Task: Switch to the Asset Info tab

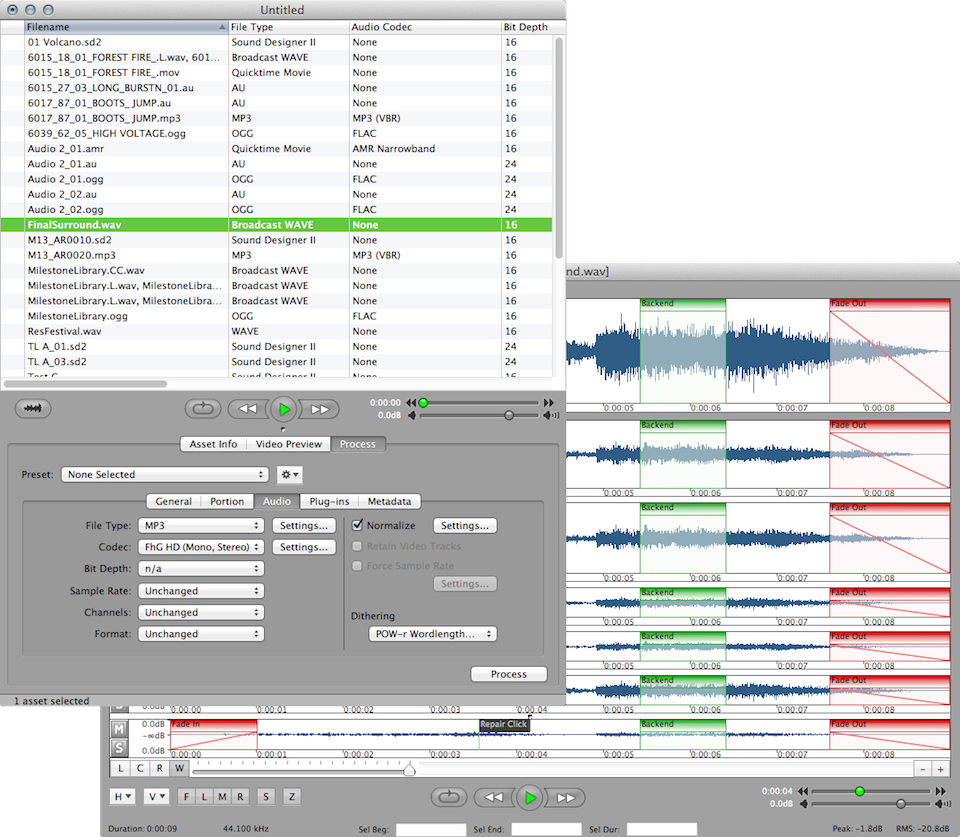Action: [x=213, y=444]
